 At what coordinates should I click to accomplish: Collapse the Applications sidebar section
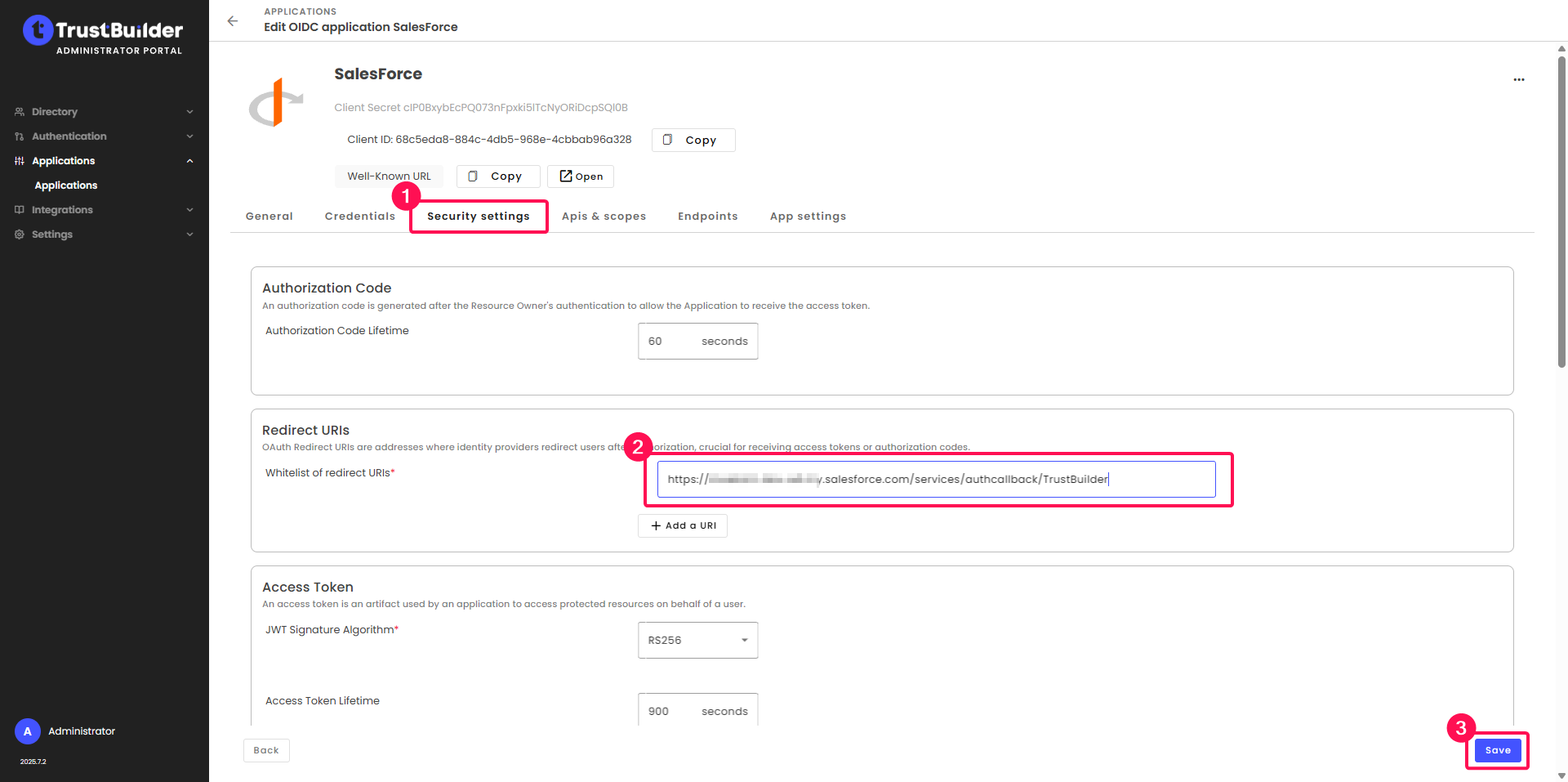pos(189,161)
